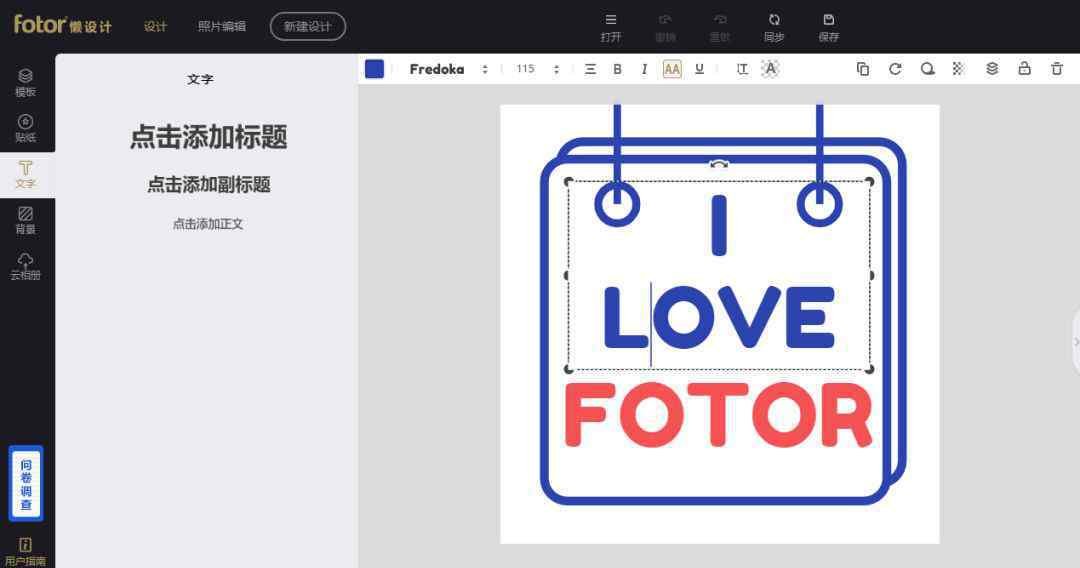
Task: Click 点击添加副标题 to add subheading
Action: click(x=208, y=185)
